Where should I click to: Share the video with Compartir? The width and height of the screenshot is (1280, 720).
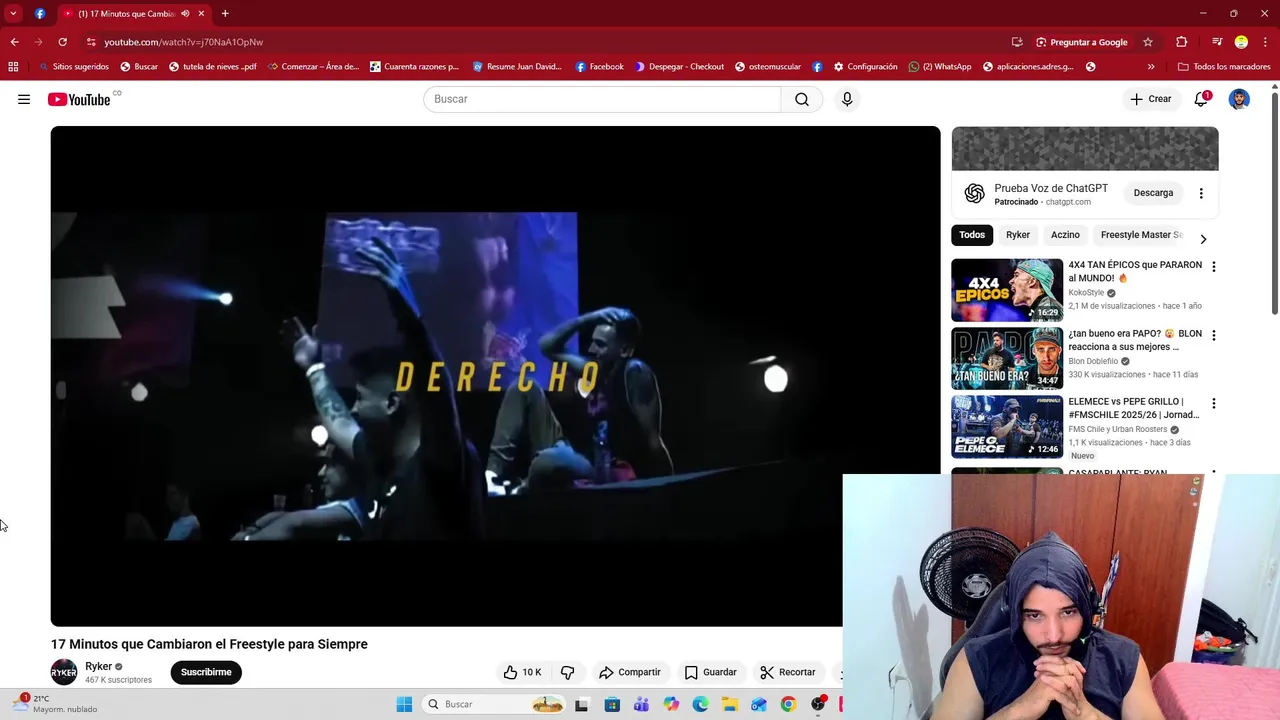(x=629, y=672)
